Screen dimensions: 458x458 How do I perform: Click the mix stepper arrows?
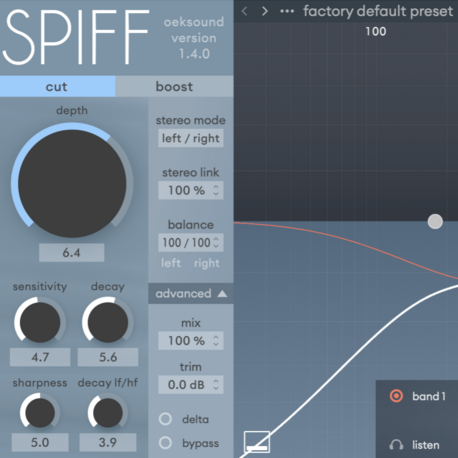[x=216, y=341]
